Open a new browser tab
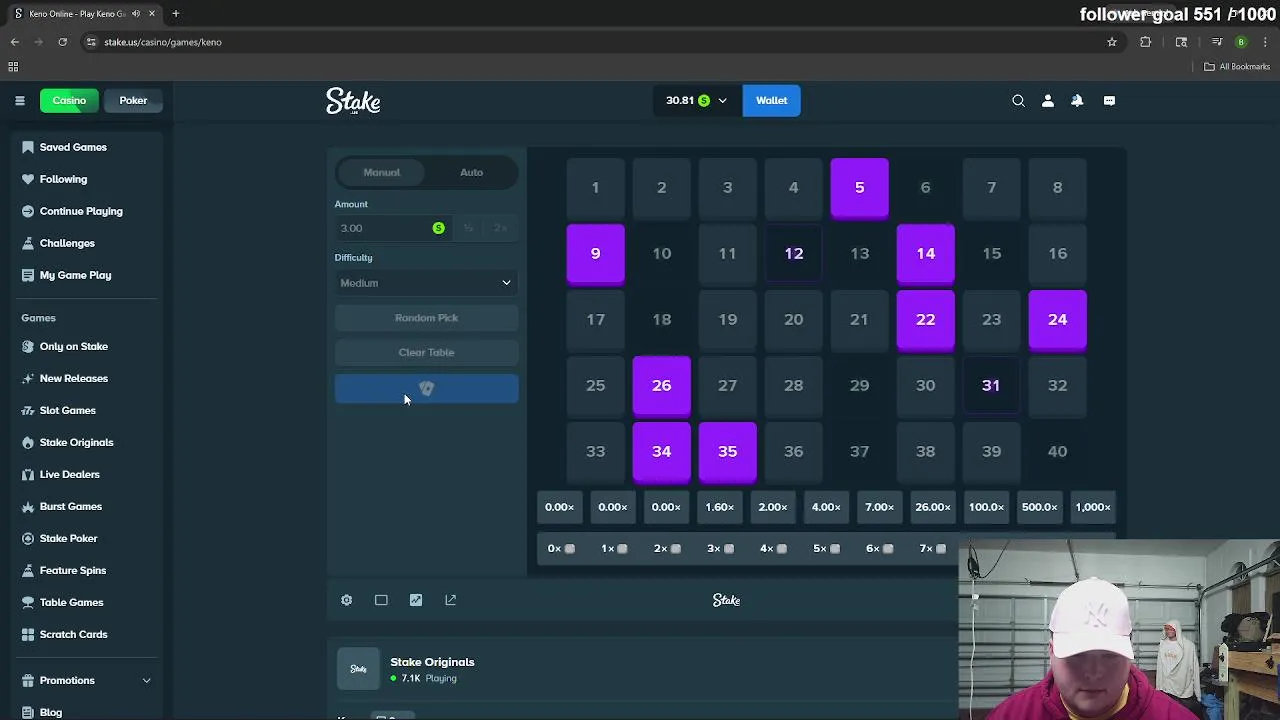 click(x=175, y=14)
